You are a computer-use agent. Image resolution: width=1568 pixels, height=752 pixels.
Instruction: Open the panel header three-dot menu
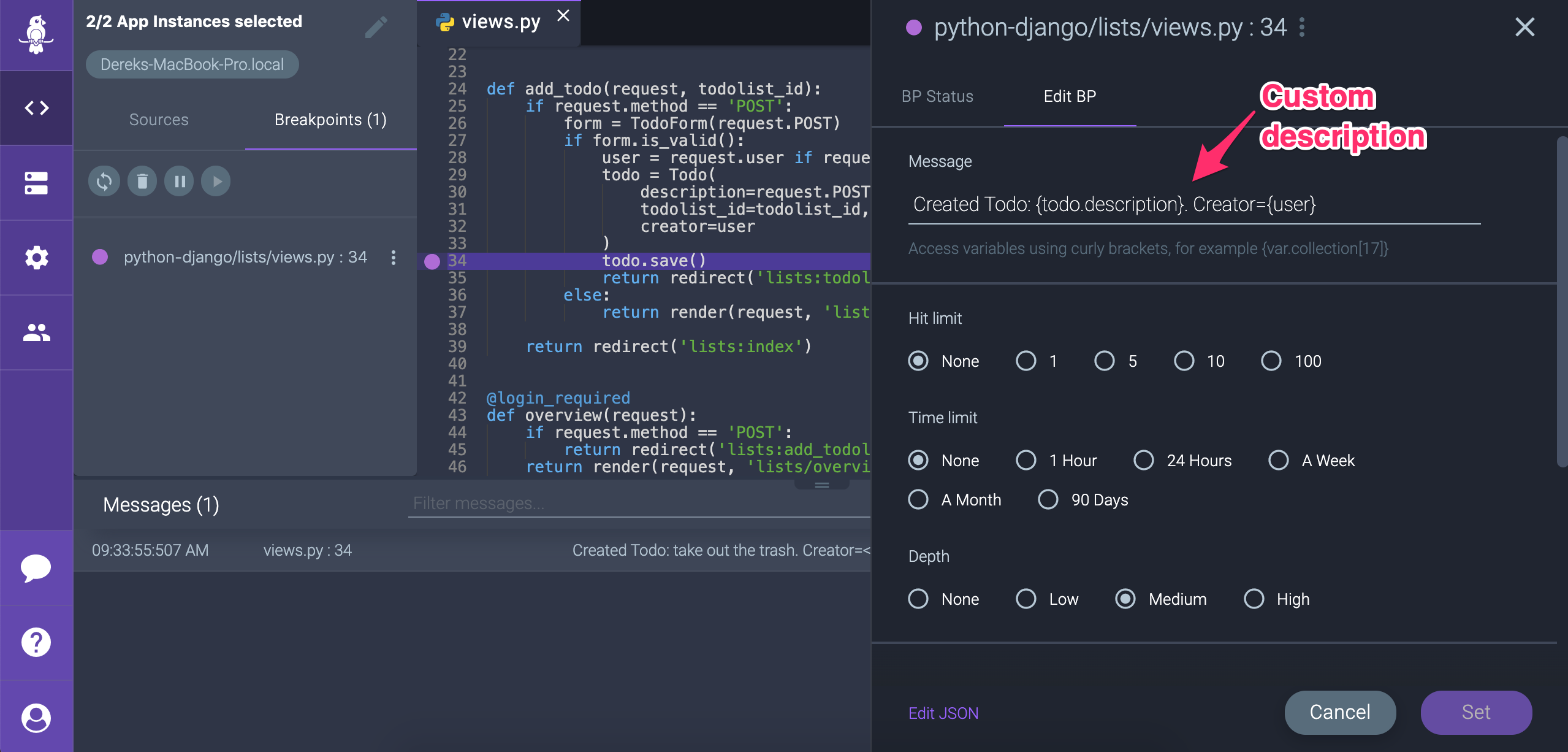click(1302, 28)
